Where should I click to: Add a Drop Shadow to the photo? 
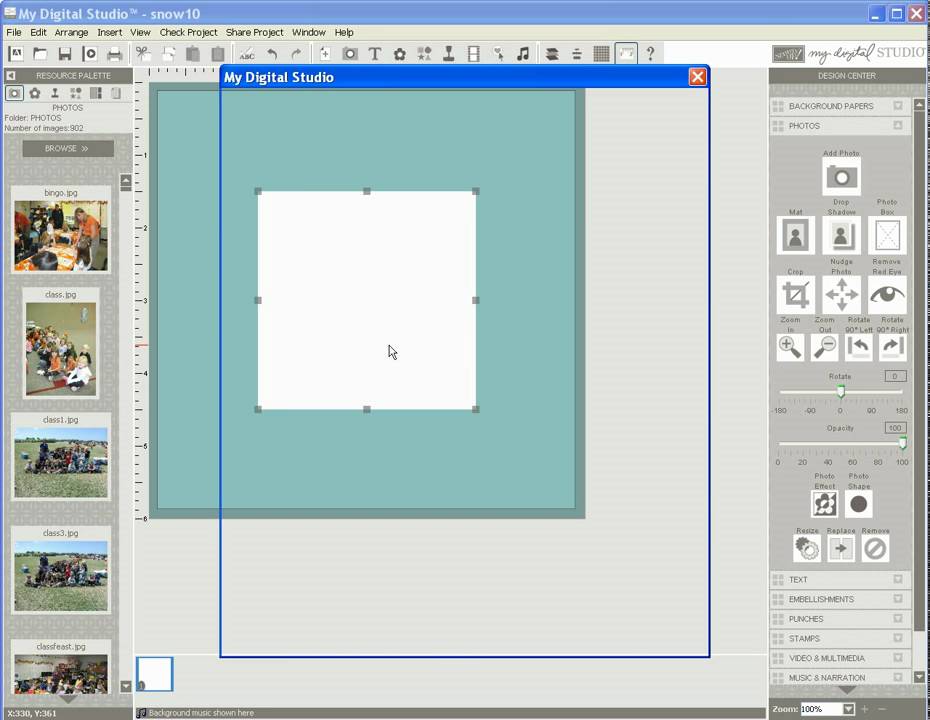pos(841,235)
